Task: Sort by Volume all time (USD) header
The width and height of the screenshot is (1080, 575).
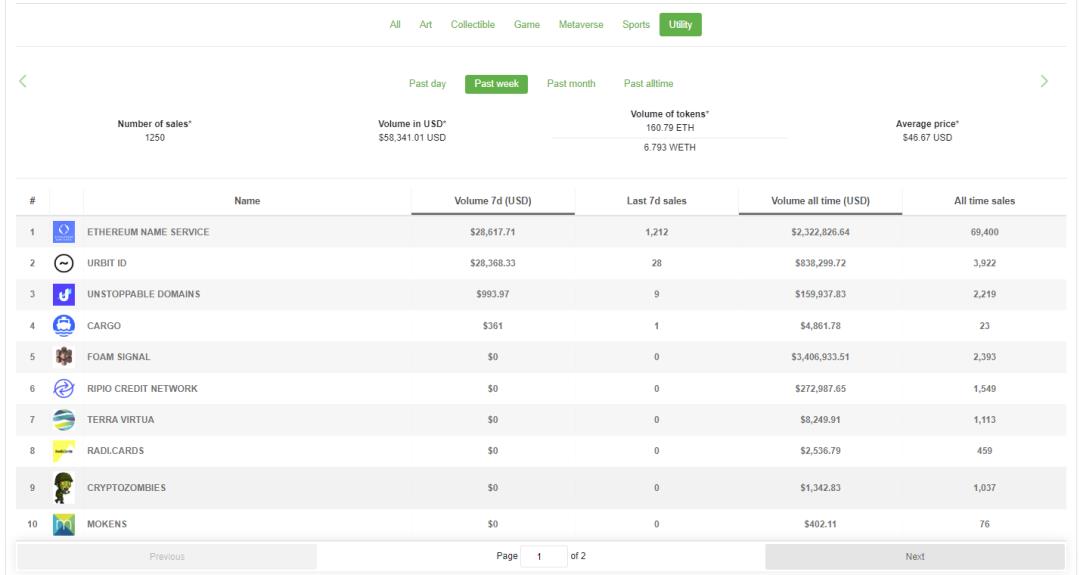Action: (820, 201)
